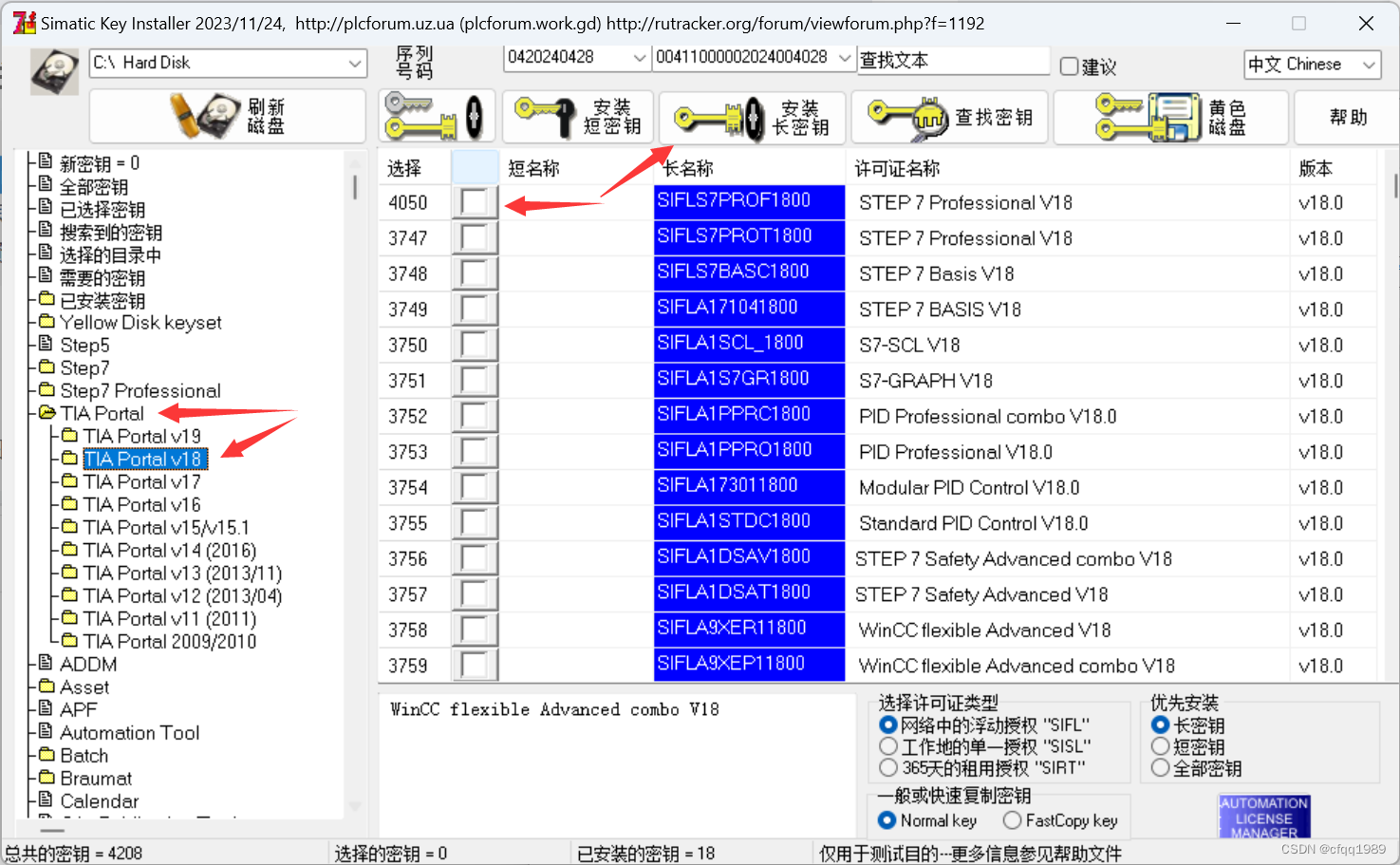
Task: Choose the all keys priority radio option
Action: click(1160, 767)
